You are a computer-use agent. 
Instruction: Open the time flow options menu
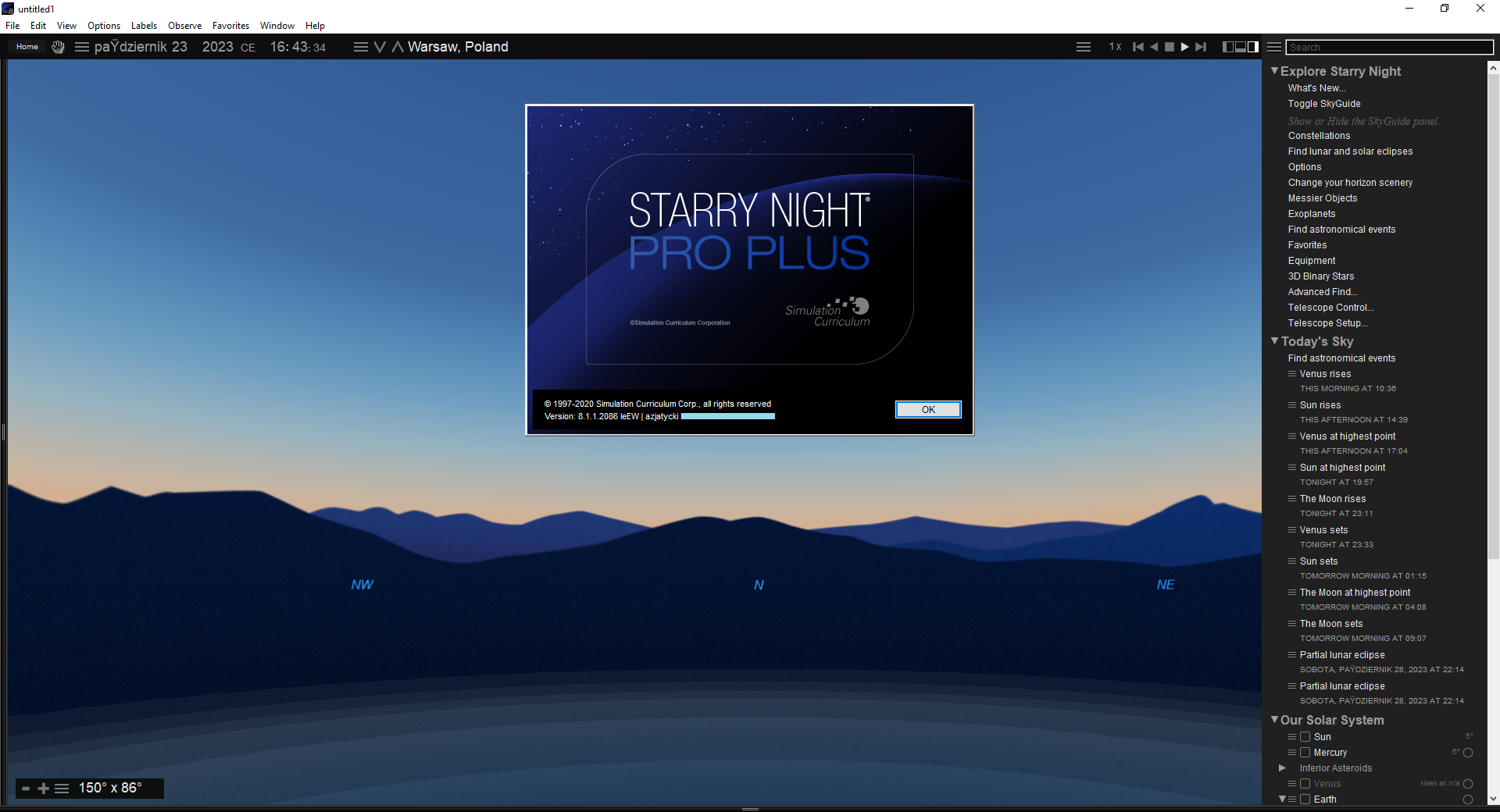pyautogui.click(x=1084, y=47)
